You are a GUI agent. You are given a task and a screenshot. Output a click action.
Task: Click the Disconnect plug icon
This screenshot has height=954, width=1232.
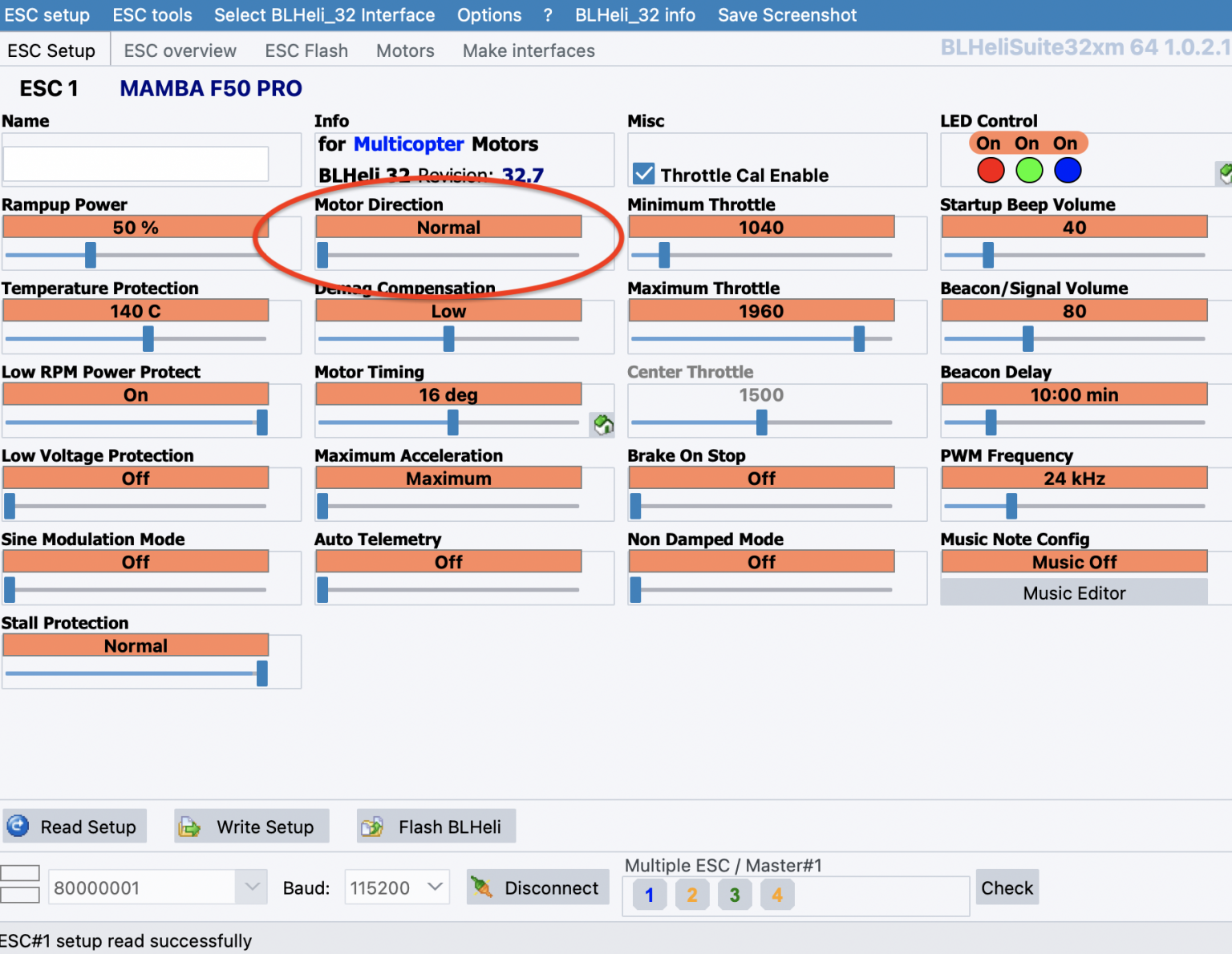tap(481, 887)
